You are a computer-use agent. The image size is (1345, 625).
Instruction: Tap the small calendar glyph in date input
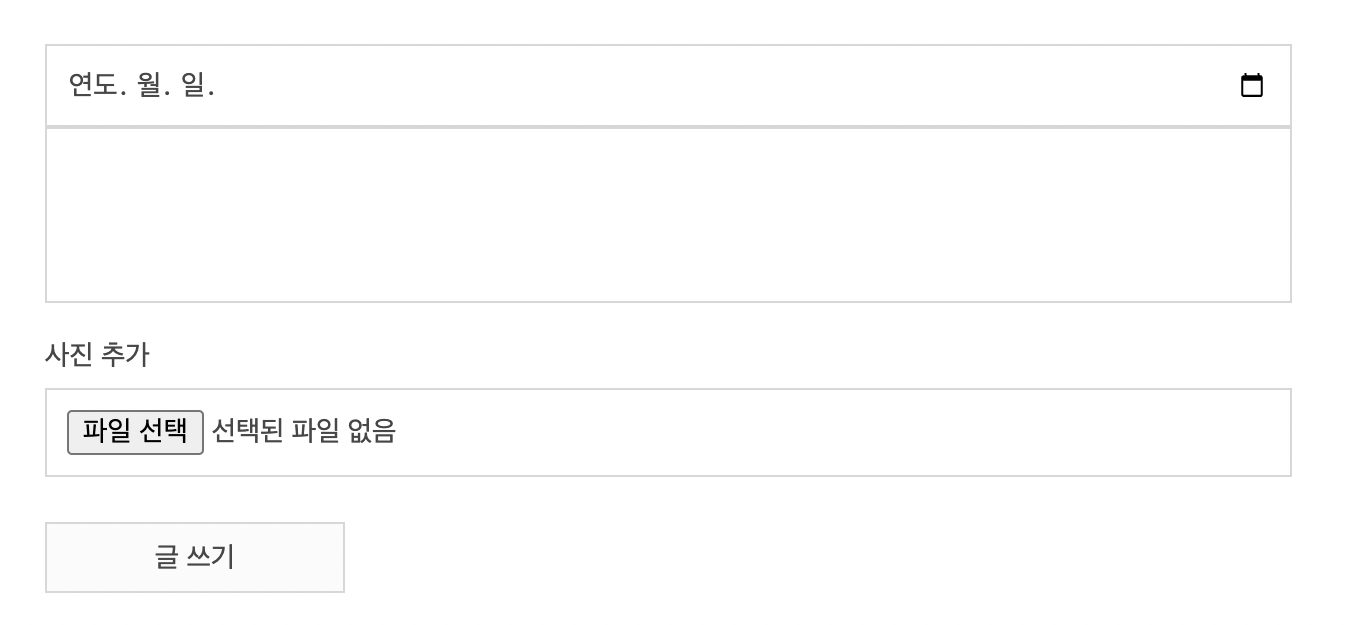tap(1251, 86)
